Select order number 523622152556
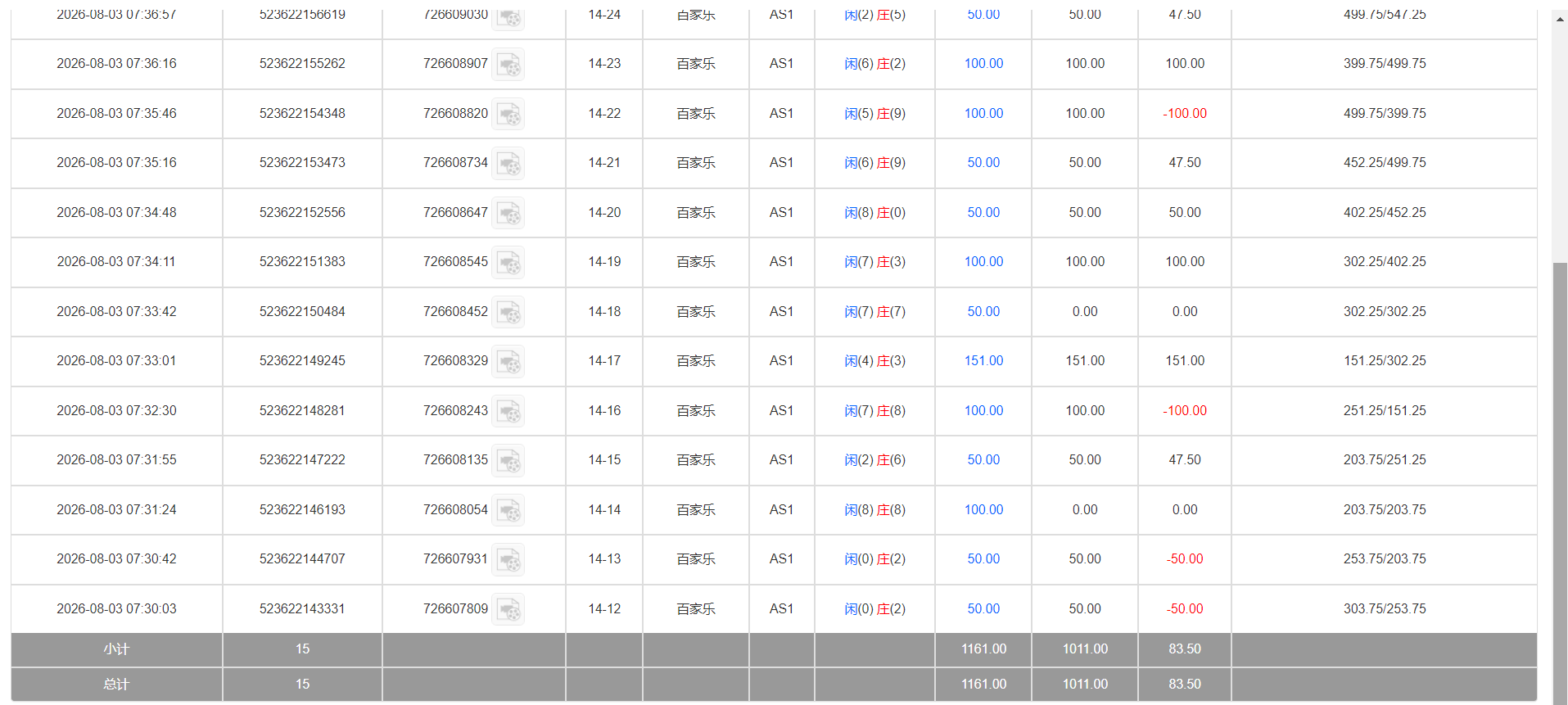 click(x=302, y=213)
